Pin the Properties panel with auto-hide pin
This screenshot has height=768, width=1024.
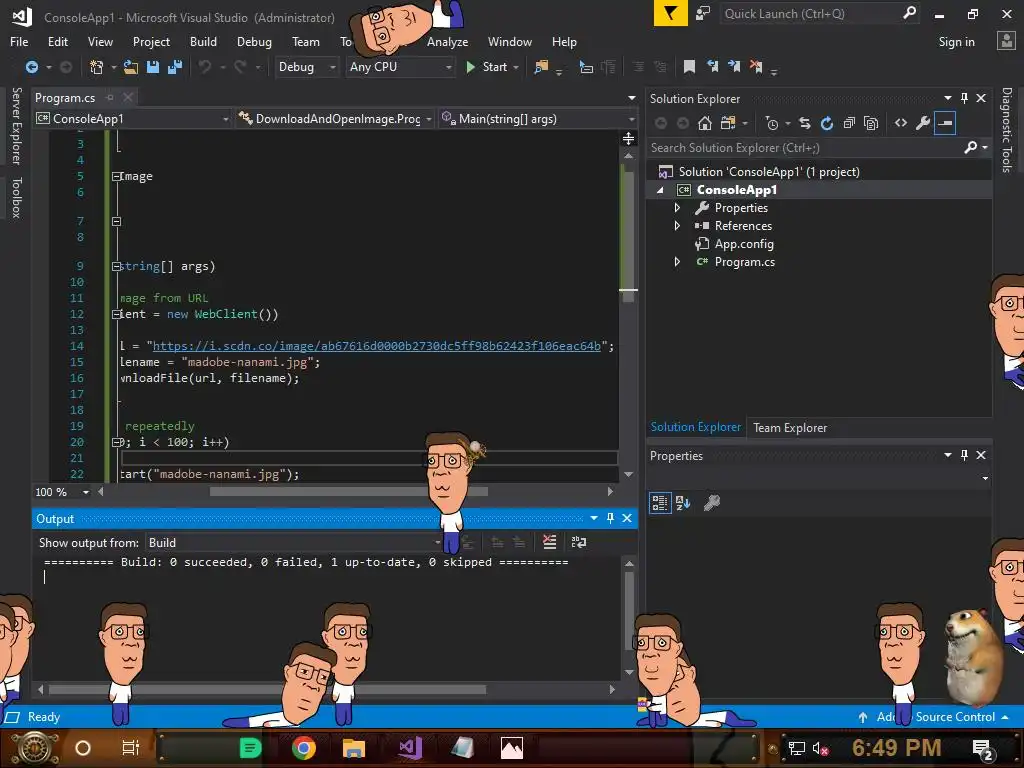(965, 455)
